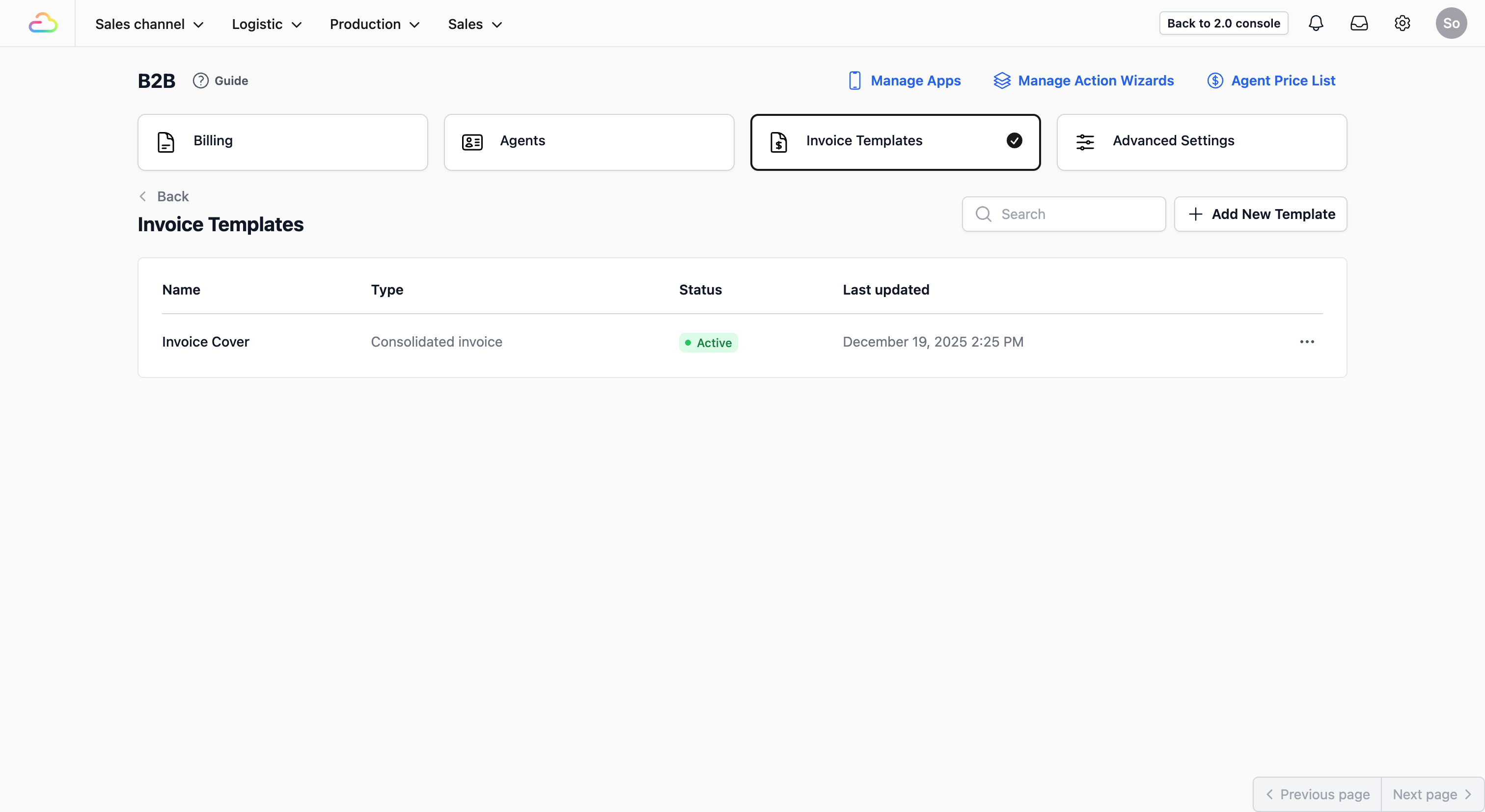Click the Invoice Templates checkmark indicator
The height and width of the screenshot is (812, 1485).
(x=1014, y=140)
